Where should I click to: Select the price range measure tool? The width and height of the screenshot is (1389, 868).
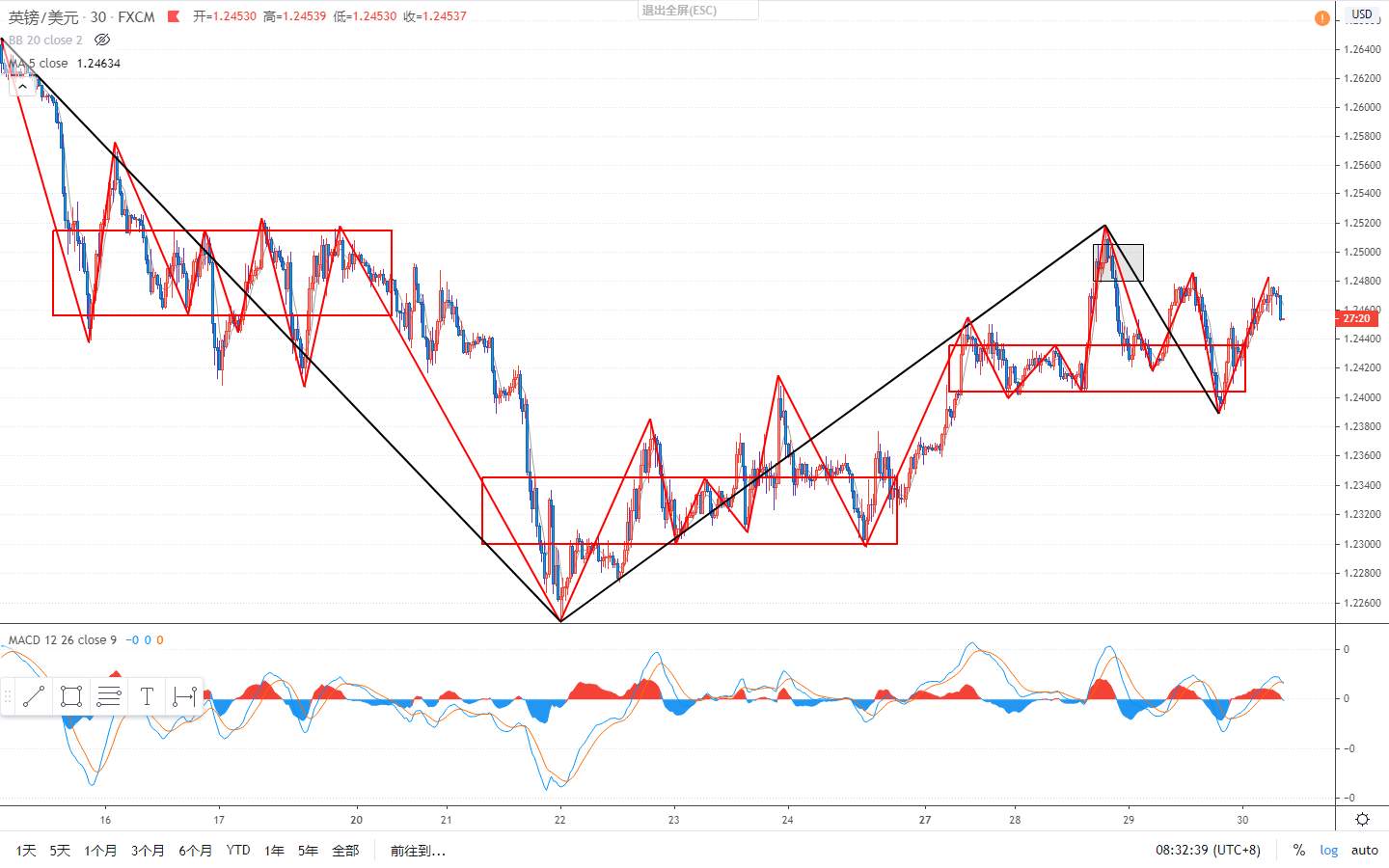[x=183, y=696]
